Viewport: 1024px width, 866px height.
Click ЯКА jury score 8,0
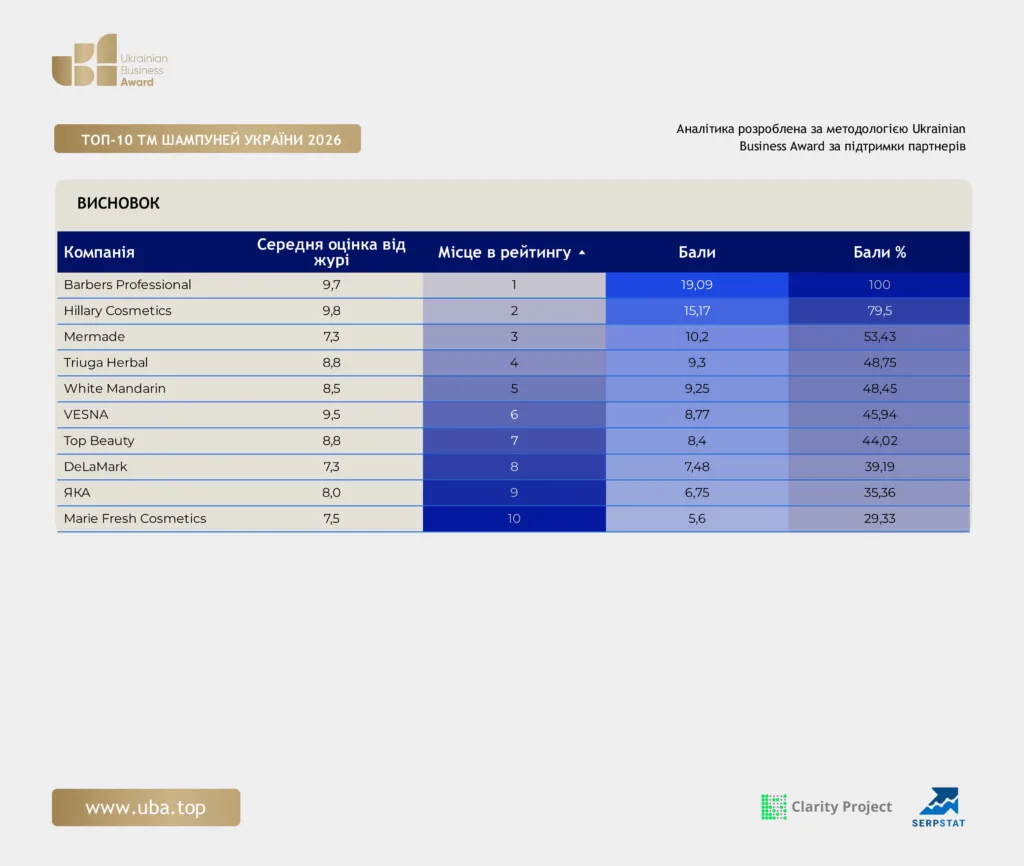point(331,492)
